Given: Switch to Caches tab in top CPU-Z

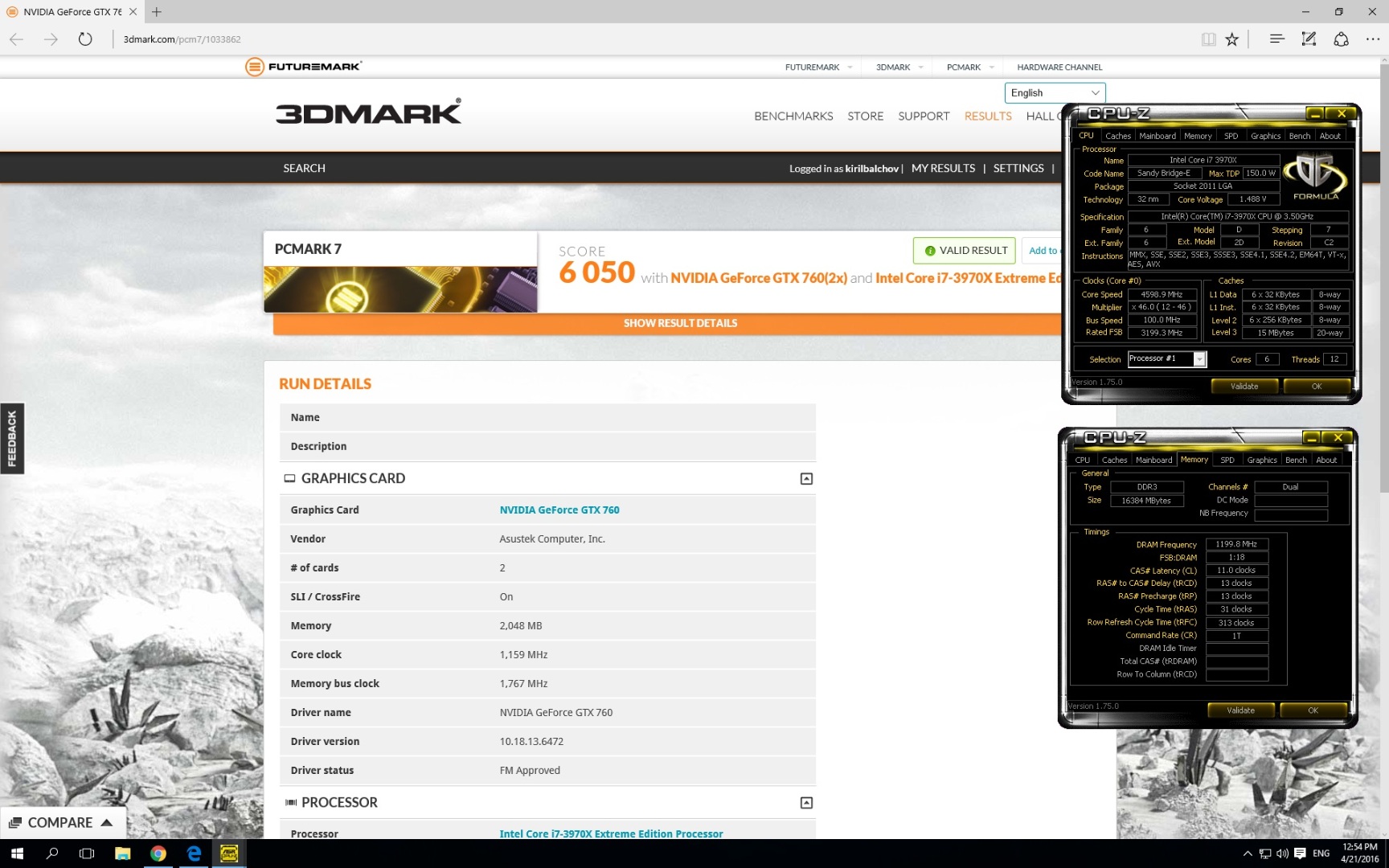Looking at the screenshot, I should coord(1118,137).
